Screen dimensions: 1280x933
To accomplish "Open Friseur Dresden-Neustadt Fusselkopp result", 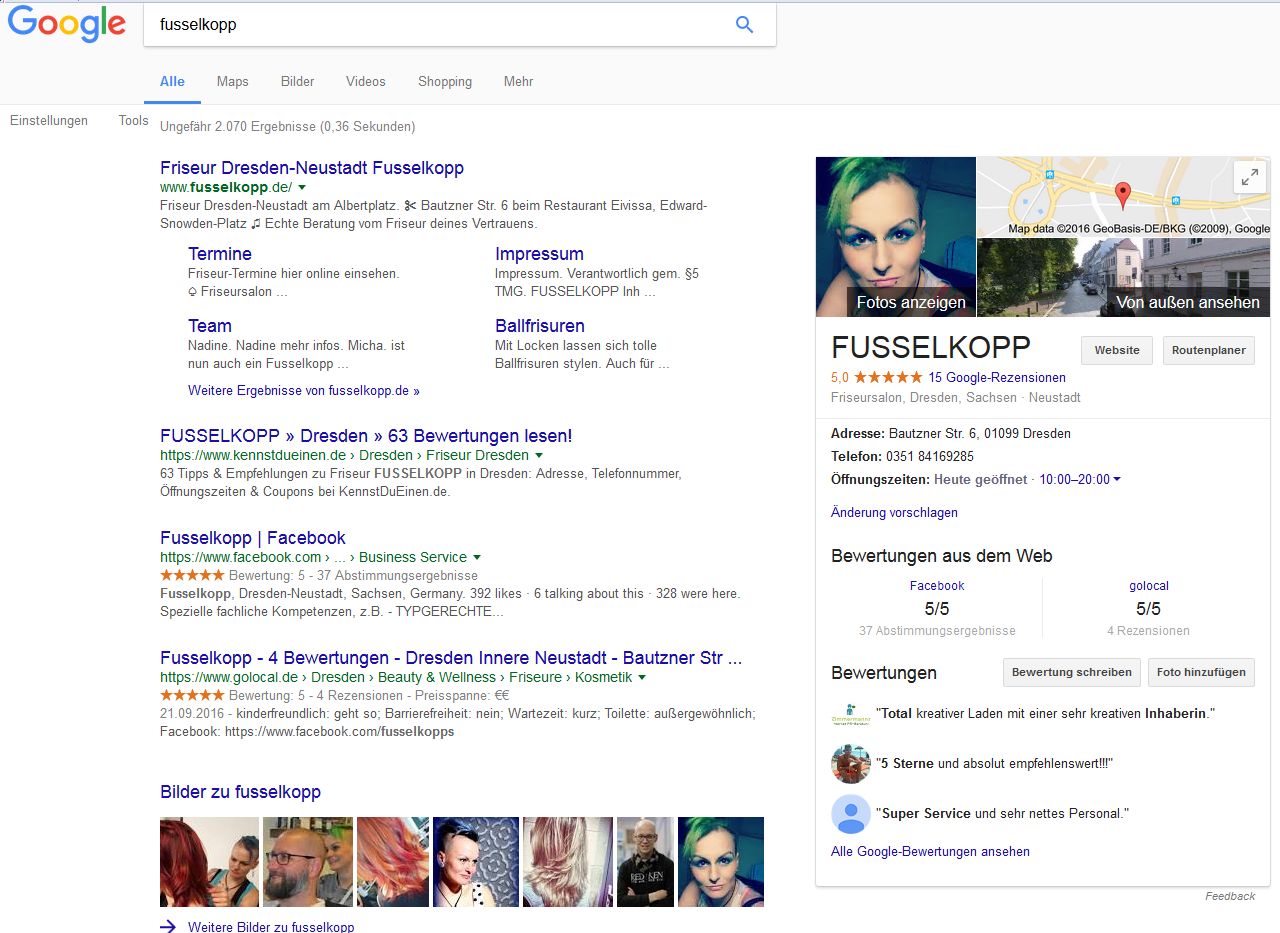I will [x=312, y=168].
